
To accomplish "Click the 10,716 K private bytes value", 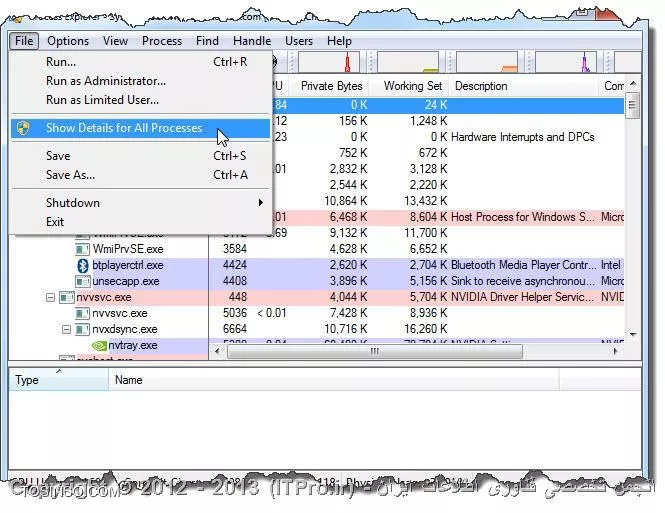I will point(346,329).
